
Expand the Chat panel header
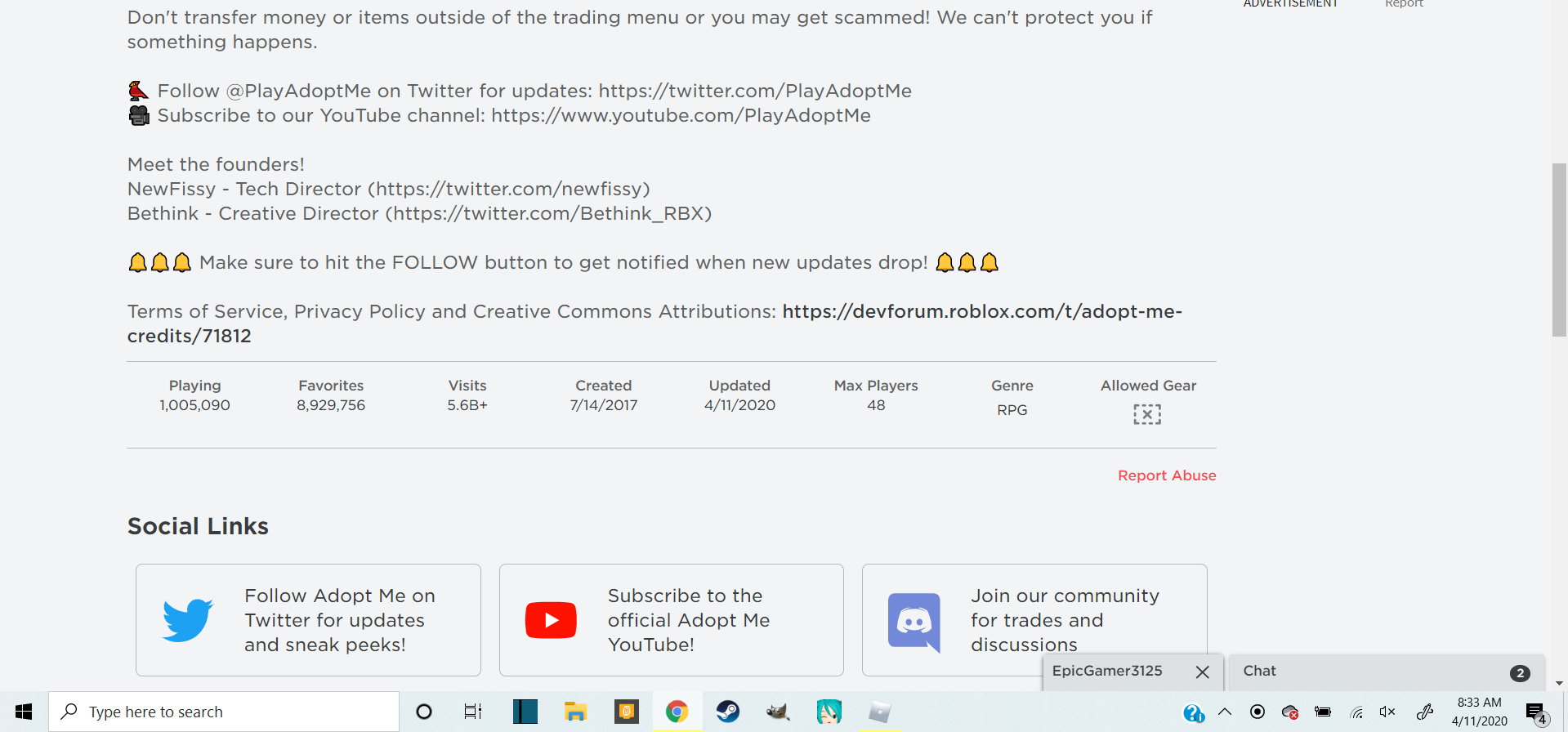1387,672
